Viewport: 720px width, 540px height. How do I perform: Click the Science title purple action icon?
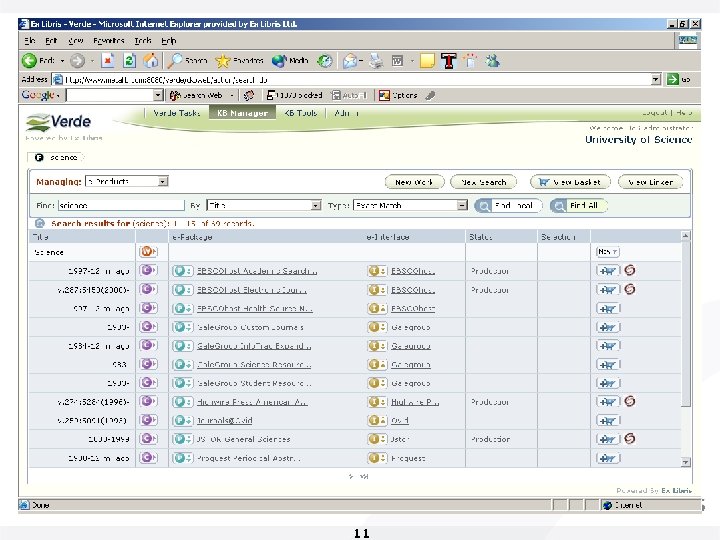coord(148,251)
